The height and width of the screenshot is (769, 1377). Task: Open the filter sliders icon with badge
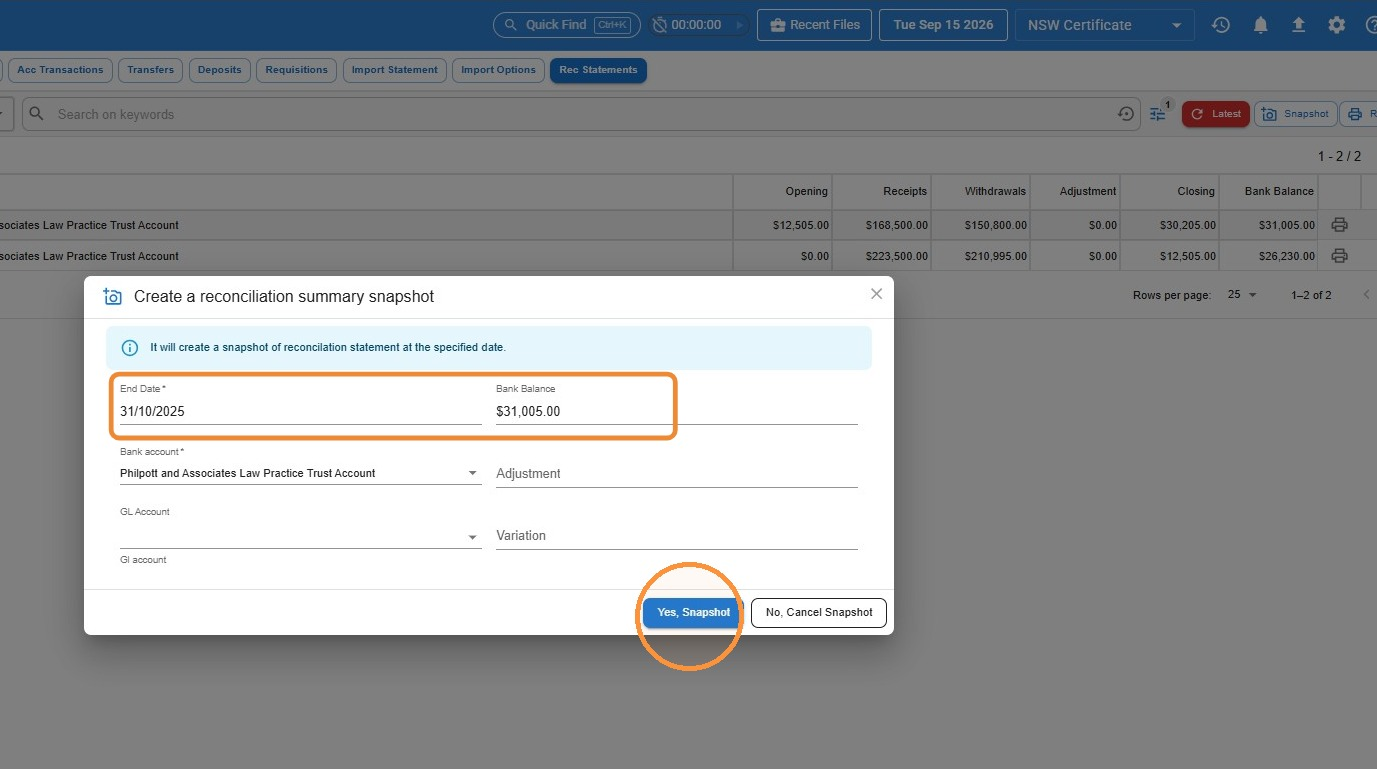(x=1158, y=114)
